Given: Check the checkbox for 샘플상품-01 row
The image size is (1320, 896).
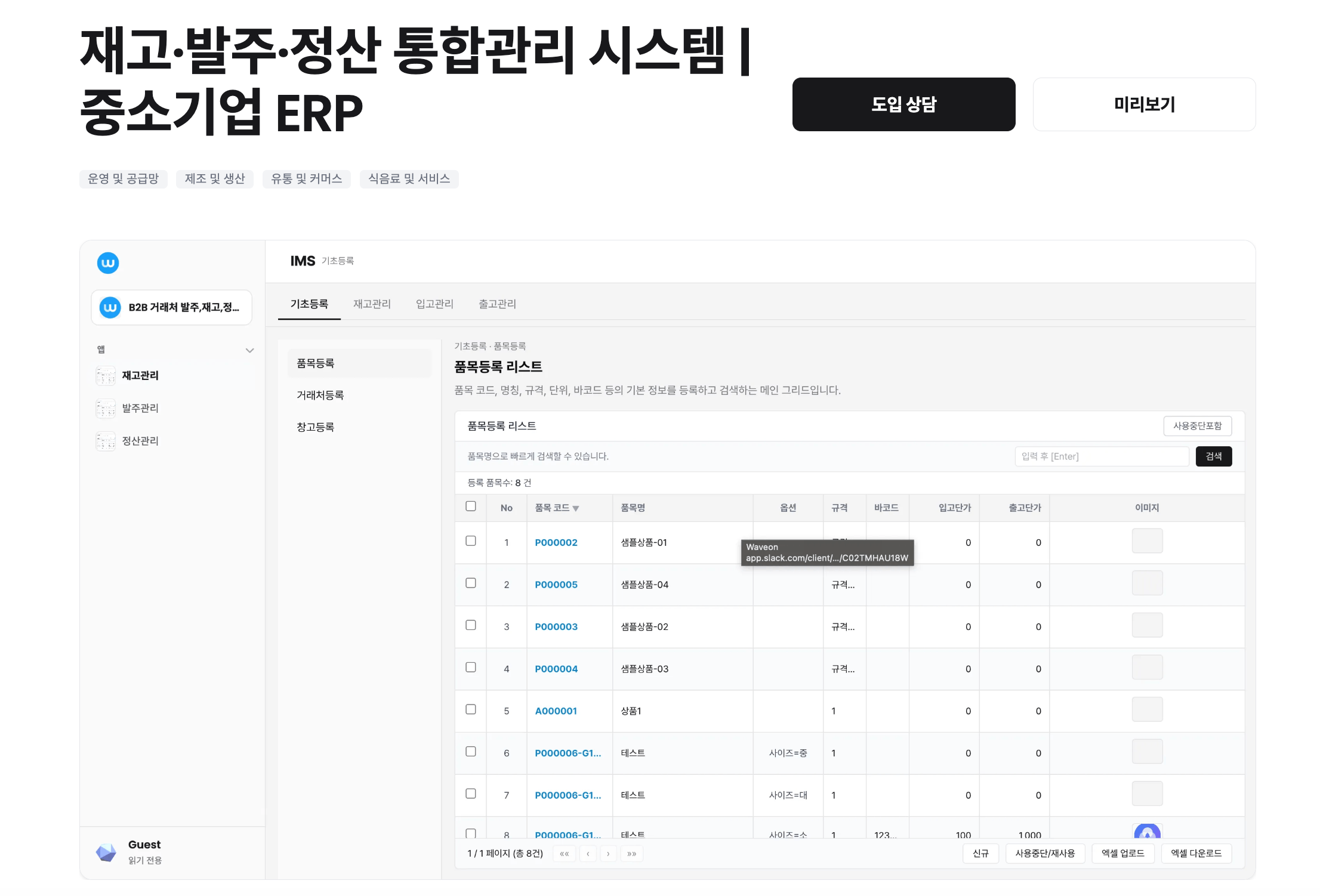Looking at the screenshot, I should 471,541.
